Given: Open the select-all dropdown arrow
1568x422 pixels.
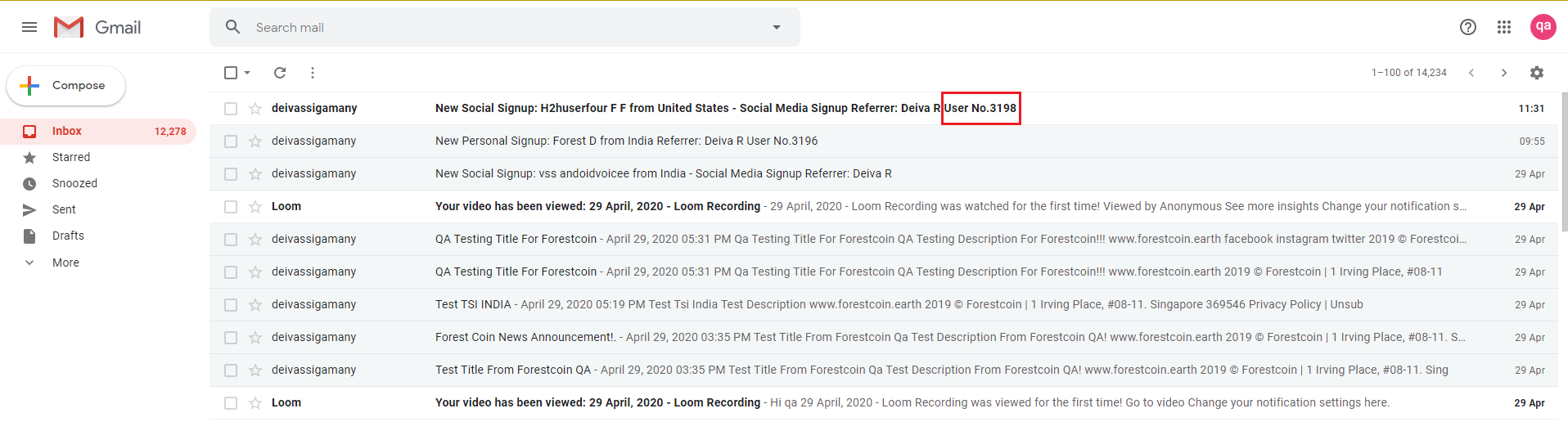Looking at the screenshot, I should 247,73.
